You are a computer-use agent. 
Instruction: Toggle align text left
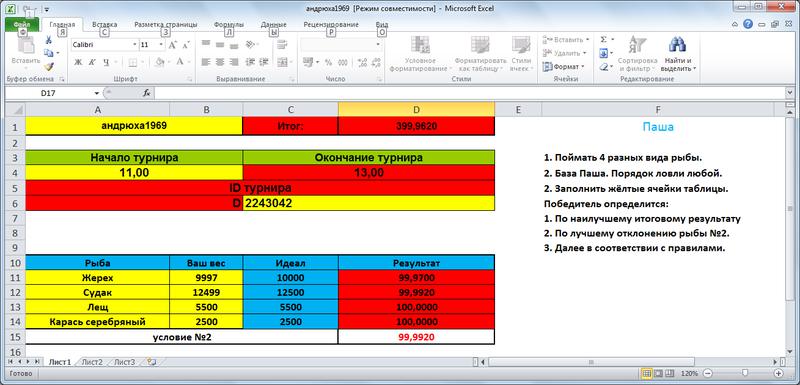point(206,62)
